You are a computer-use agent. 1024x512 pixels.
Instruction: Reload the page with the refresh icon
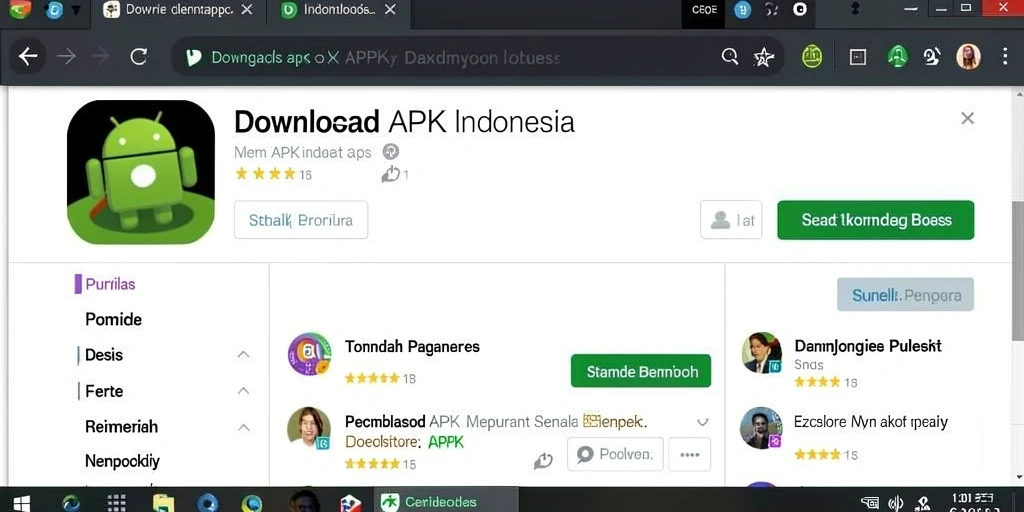(138, 57)
